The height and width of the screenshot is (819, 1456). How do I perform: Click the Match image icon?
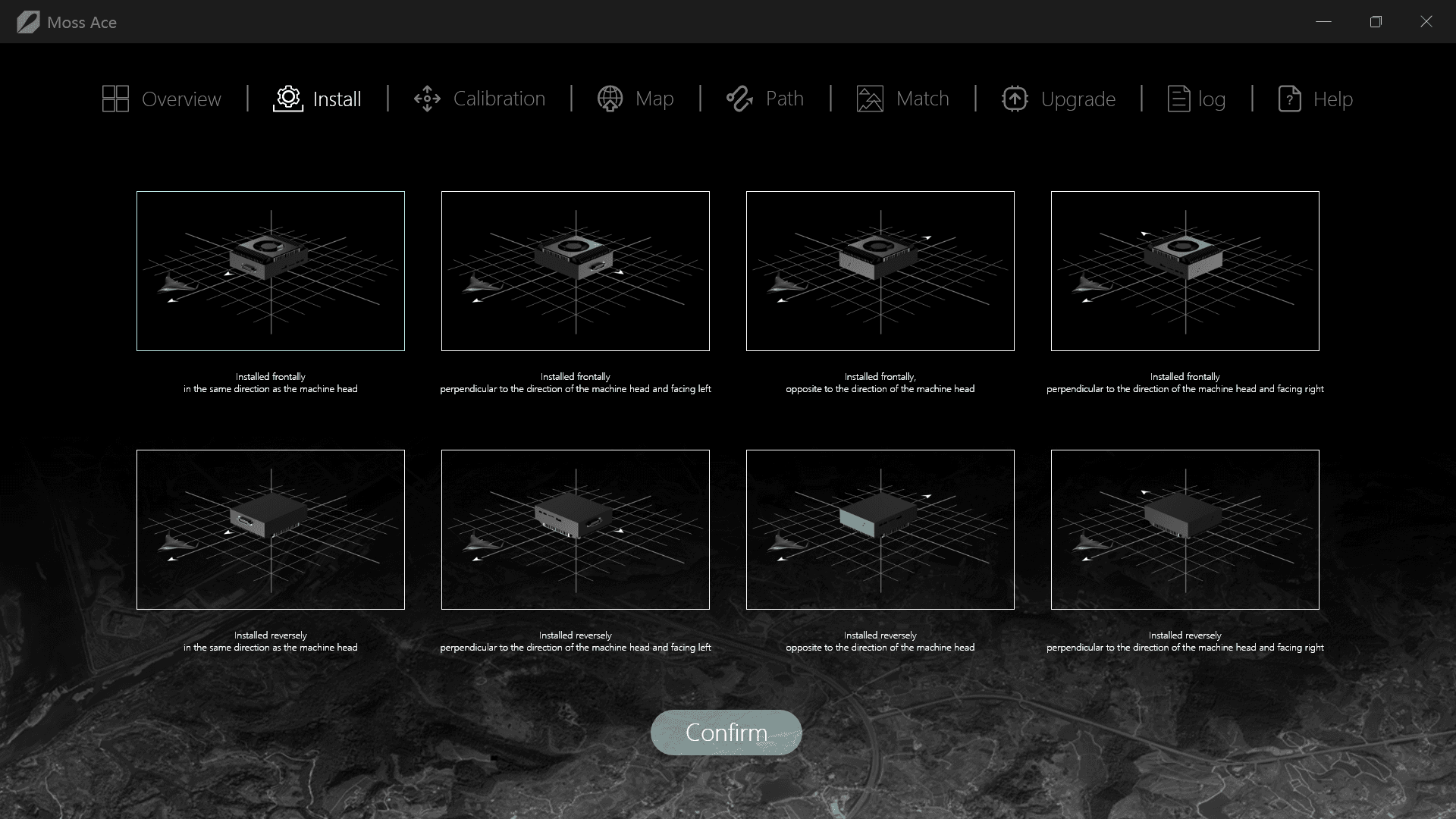coord(870,99)
